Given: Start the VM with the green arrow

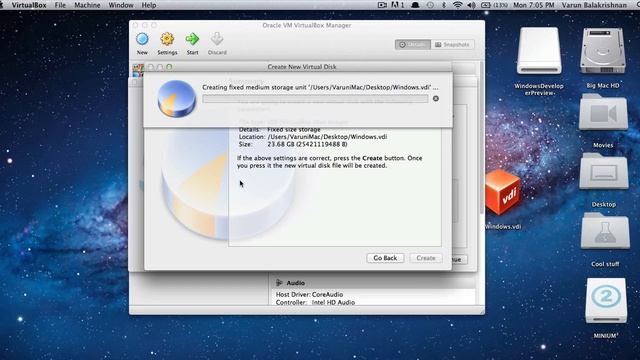Looking at the screenshot, I should pos(192,40).
